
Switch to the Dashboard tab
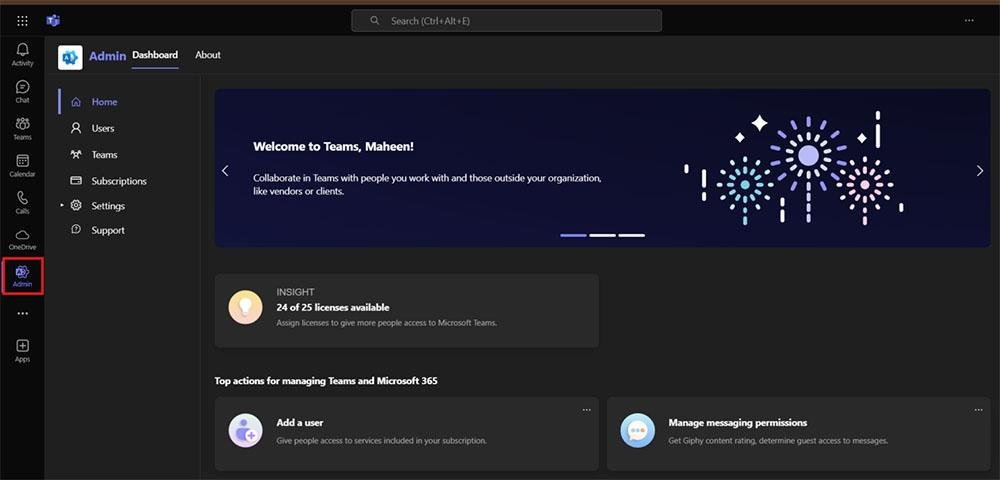pos(155,55)
